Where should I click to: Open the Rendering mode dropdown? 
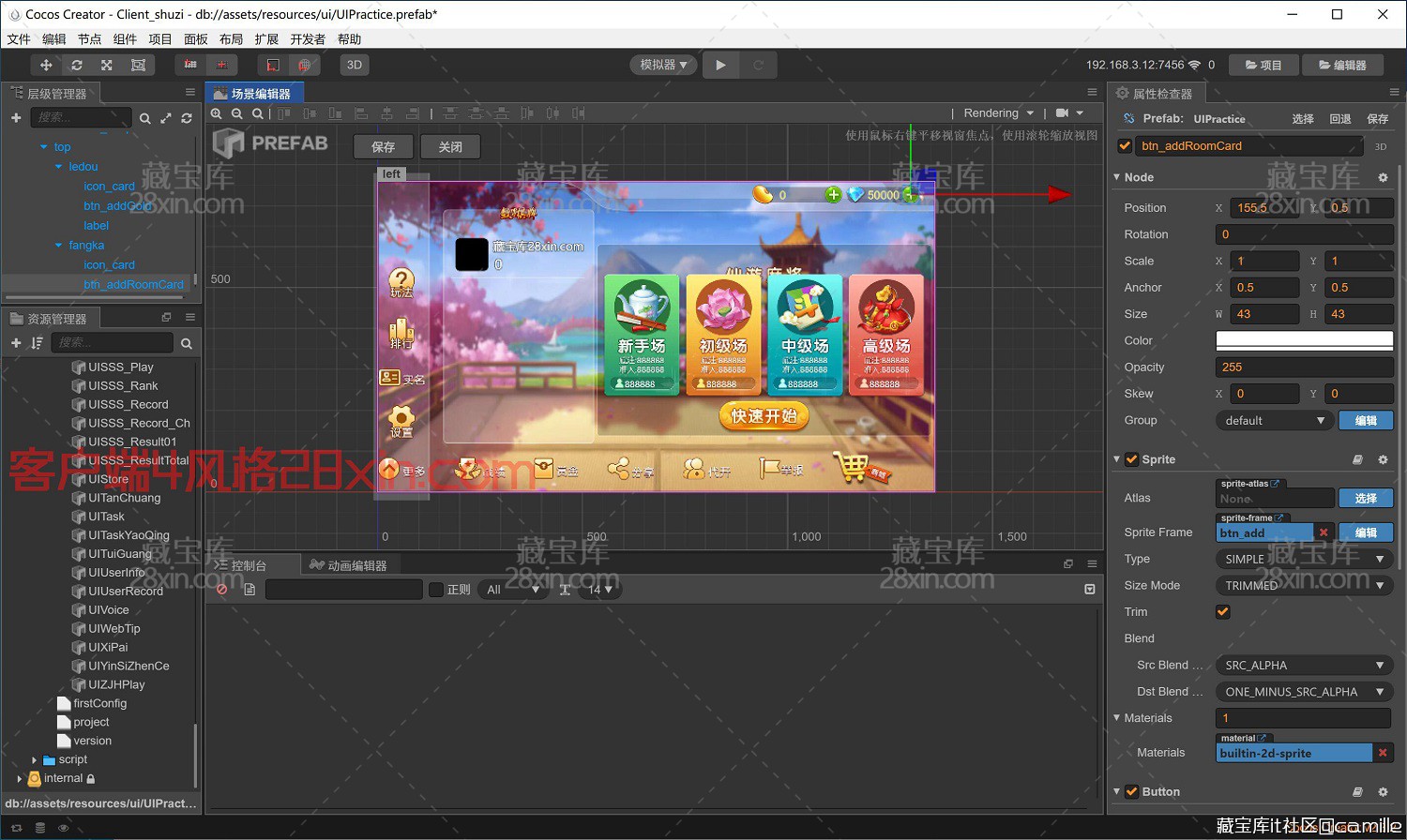click(x=999, y=112)
